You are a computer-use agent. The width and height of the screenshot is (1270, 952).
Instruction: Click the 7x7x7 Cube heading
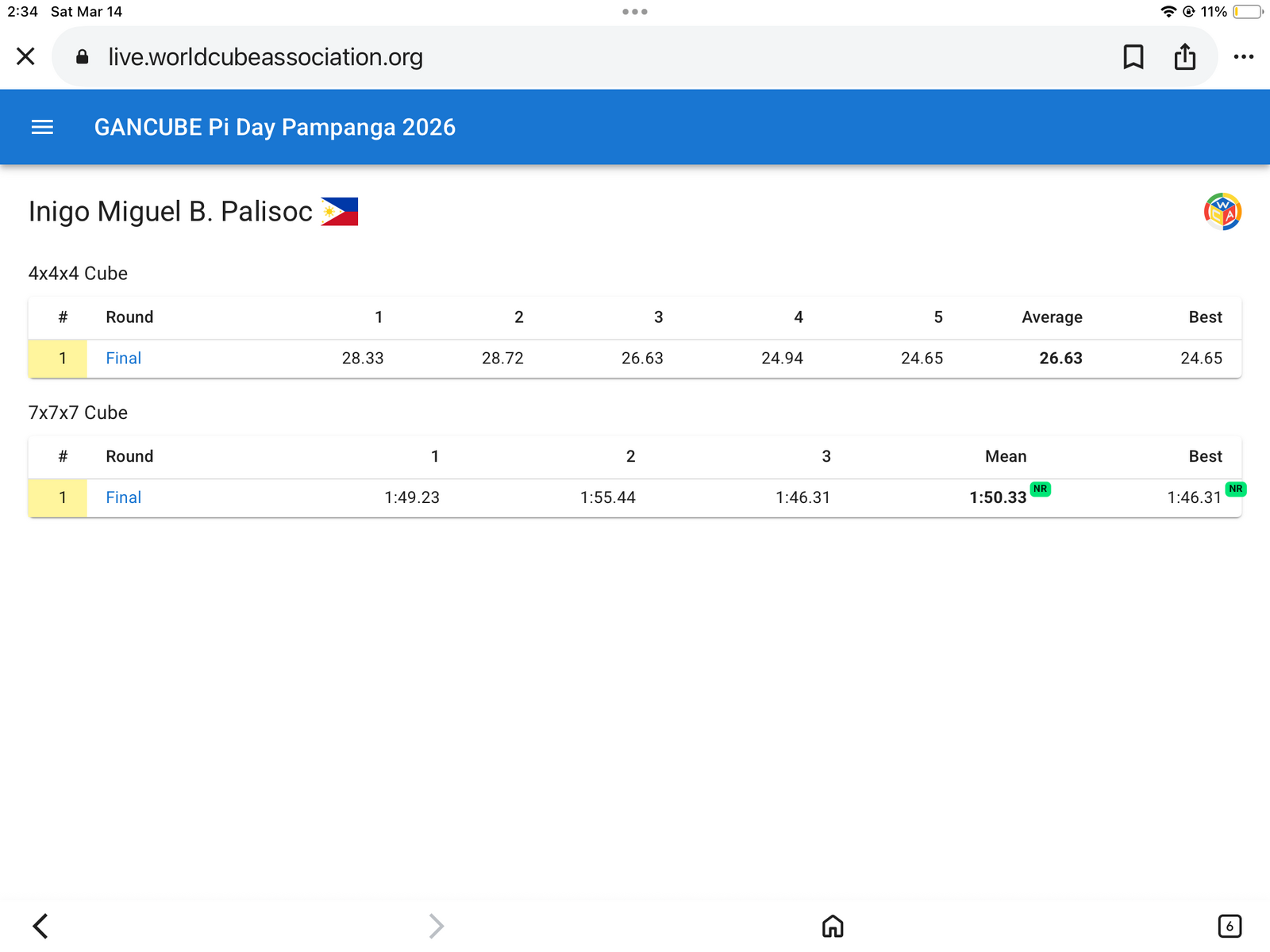[78, 413]
